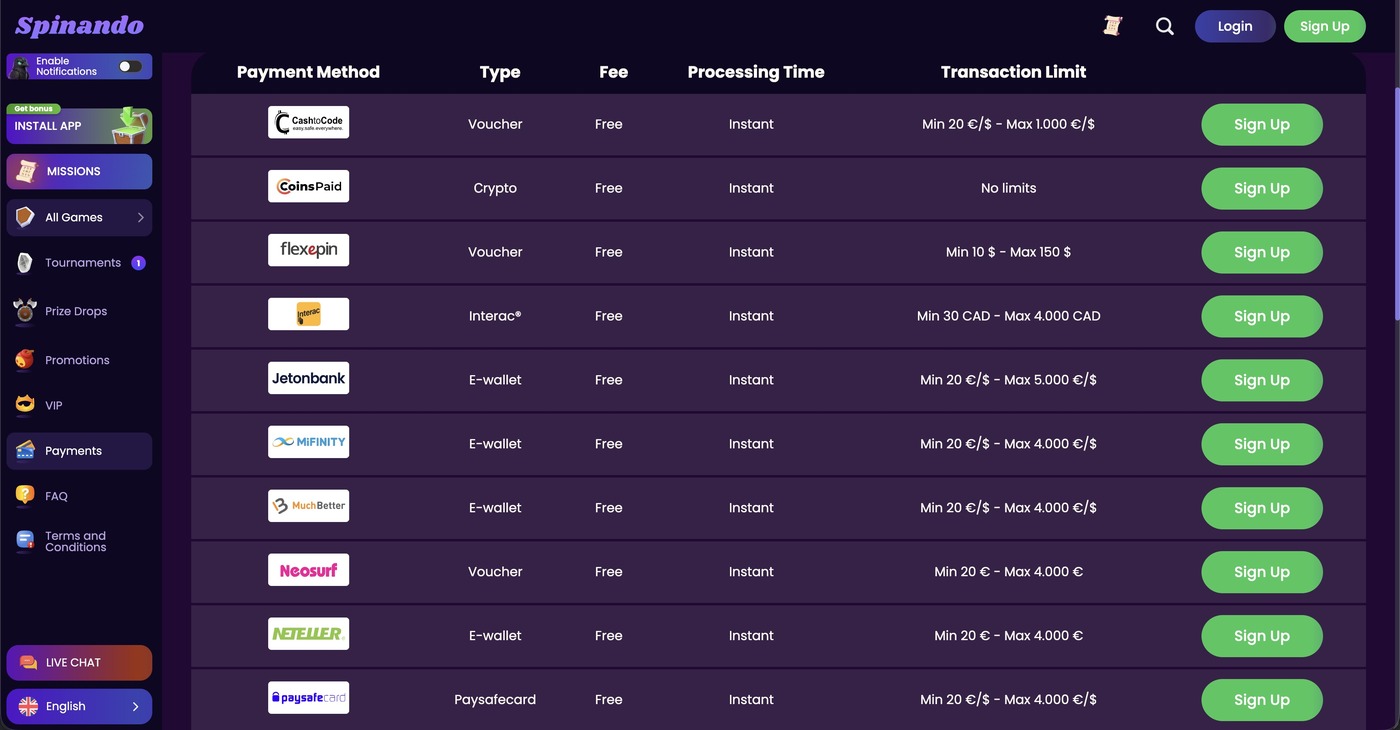
Task: Click the Transaction Limit column header
Action: (1013, 72)
